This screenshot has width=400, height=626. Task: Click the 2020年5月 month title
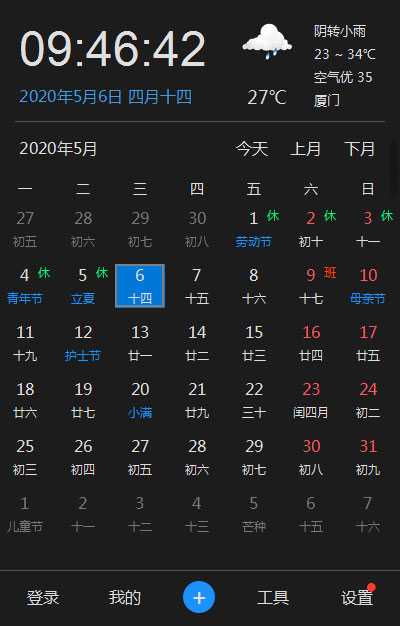(58, 149)
